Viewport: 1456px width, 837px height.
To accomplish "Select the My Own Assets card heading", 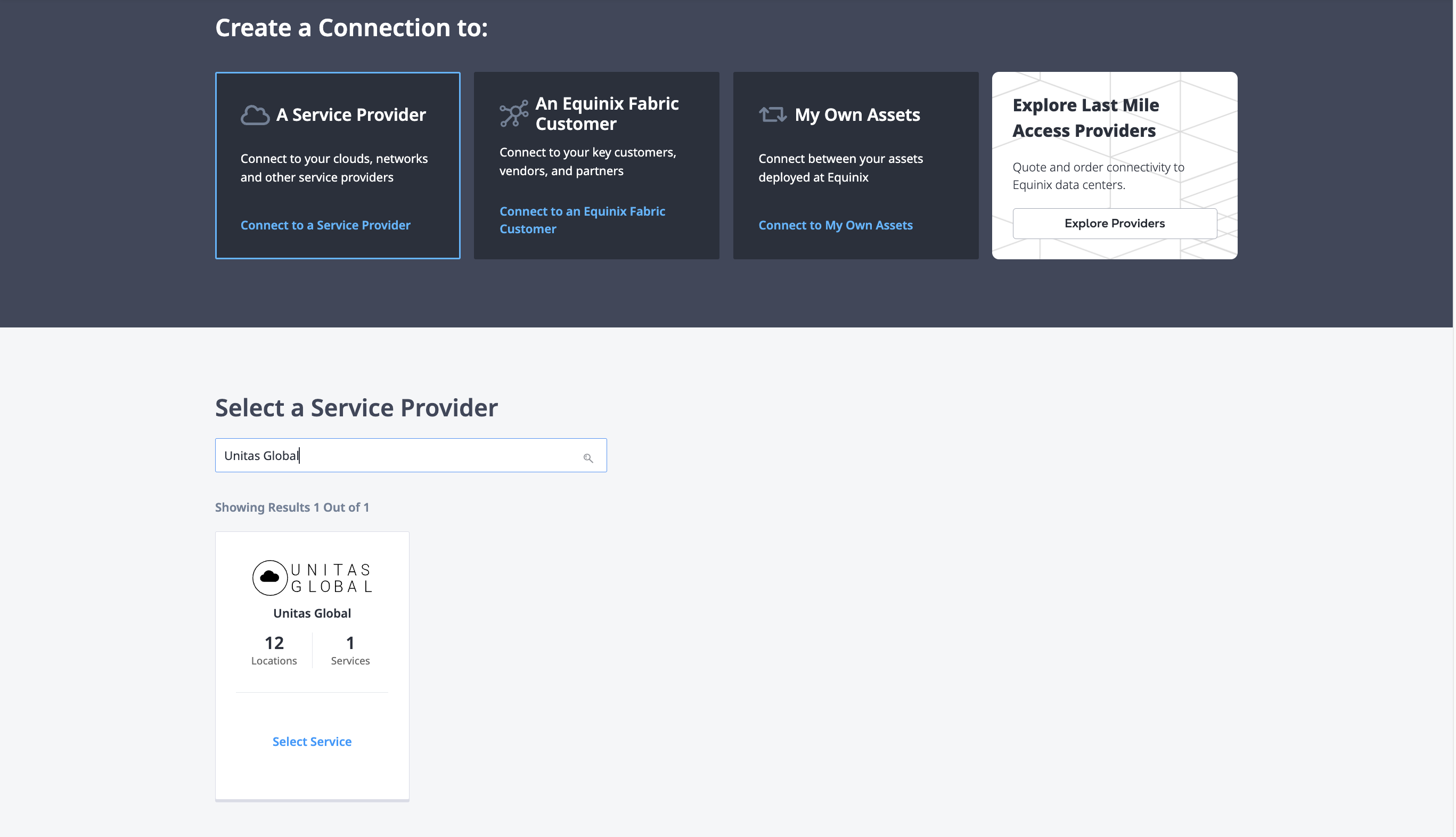I will (857, 114).
